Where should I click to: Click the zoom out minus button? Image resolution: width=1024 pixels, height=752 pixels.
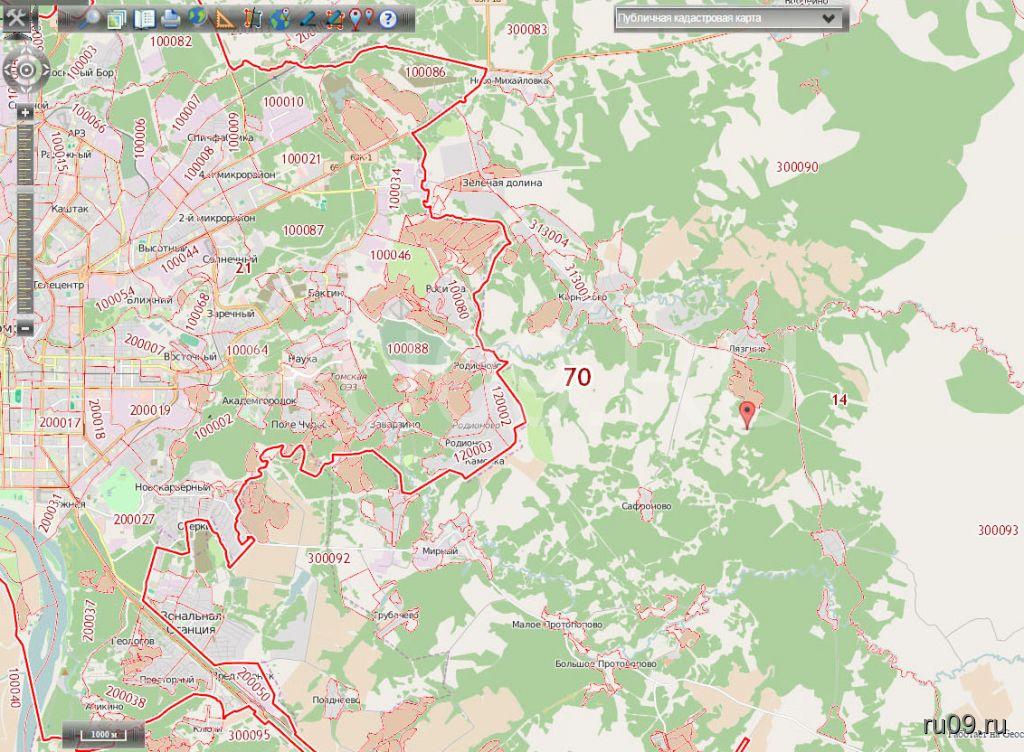[25, 327]
